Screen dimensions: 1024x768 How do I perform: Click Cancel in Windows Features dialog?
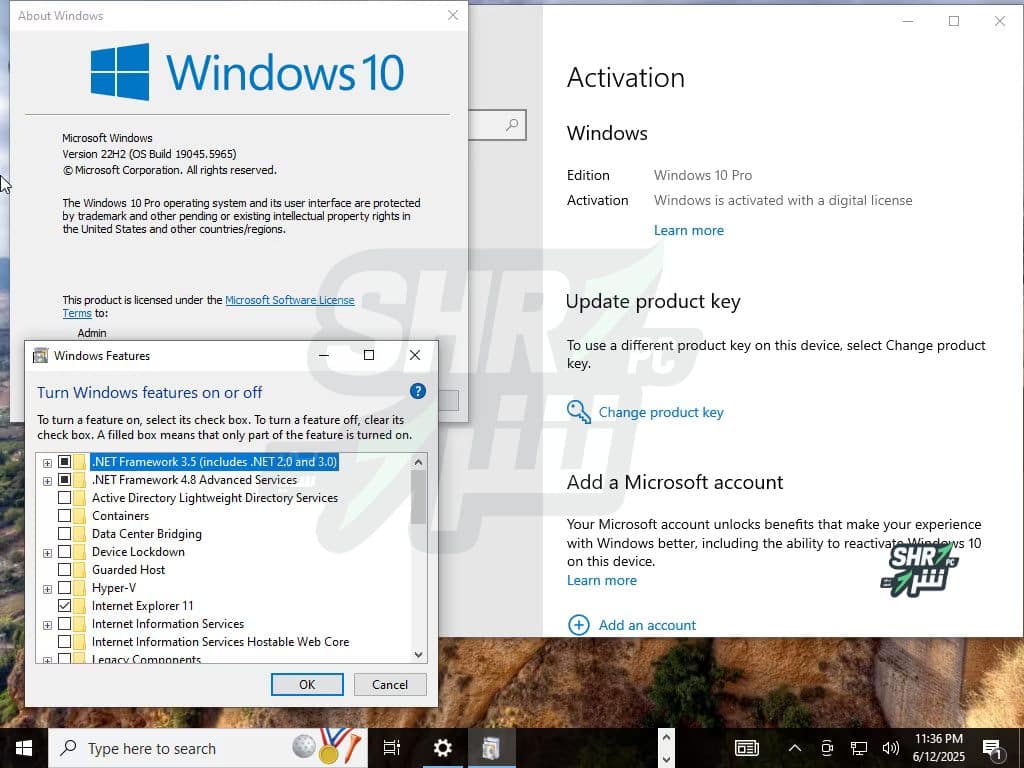click(x=390, y=684)
